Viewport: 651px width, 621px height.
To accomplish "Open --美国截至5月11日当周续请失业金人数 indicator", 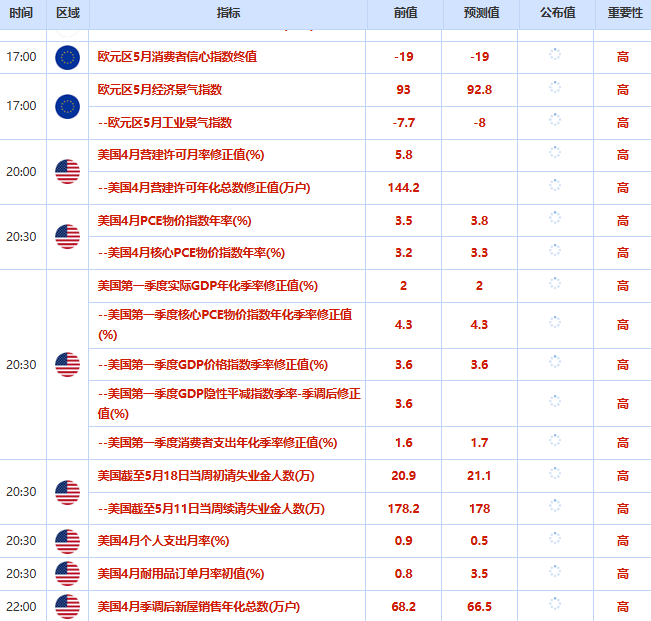I will tap(211, 509).
